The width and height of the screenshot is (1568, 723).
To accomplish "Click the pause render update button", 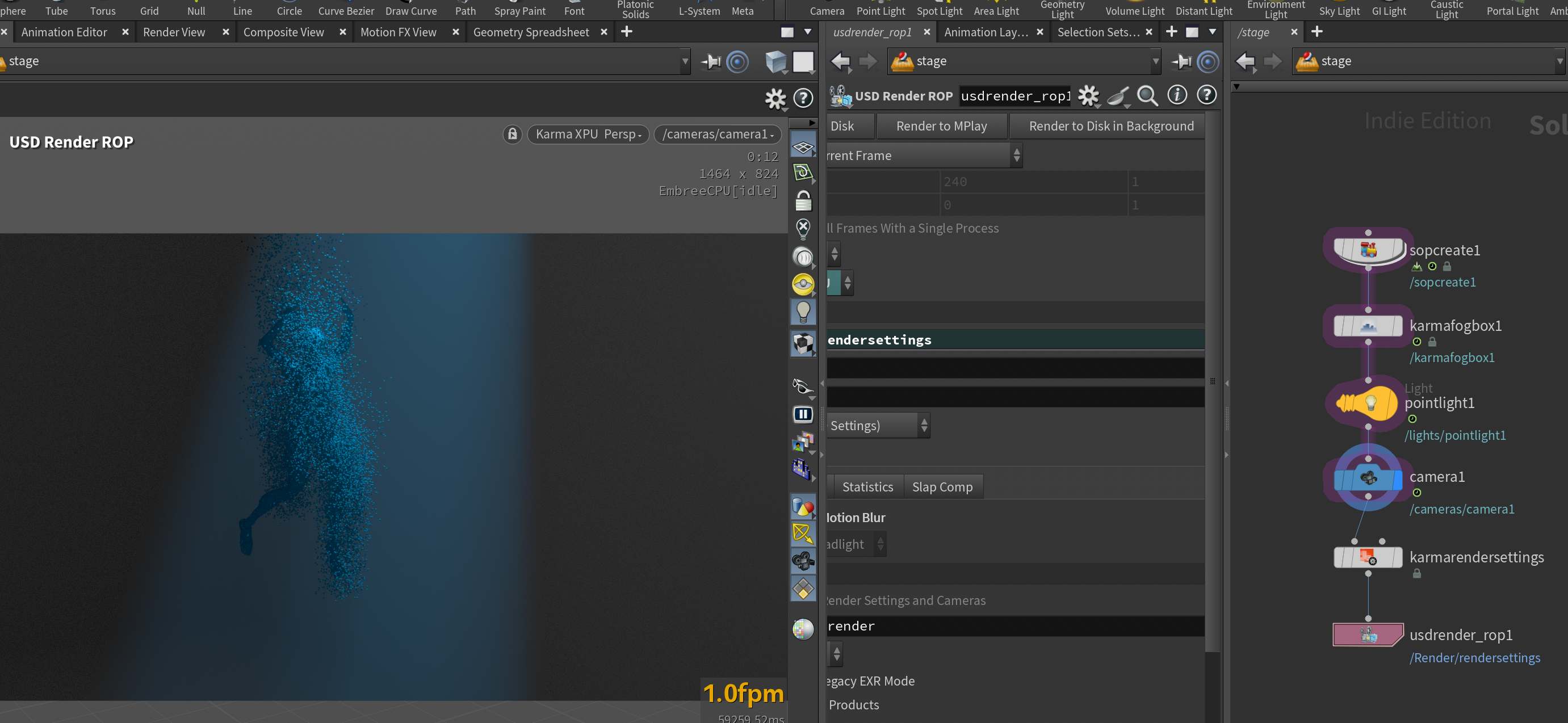I will point(803,414).
